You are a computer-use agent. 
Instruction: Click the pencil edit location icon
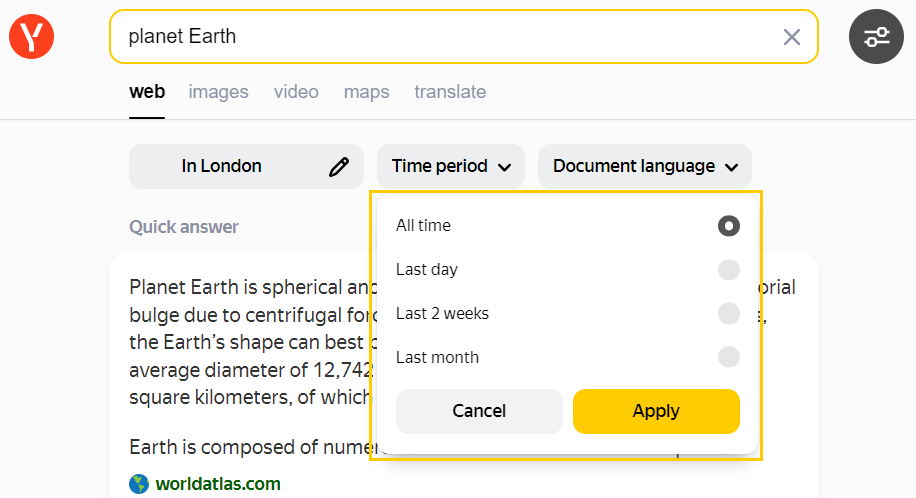339,167
